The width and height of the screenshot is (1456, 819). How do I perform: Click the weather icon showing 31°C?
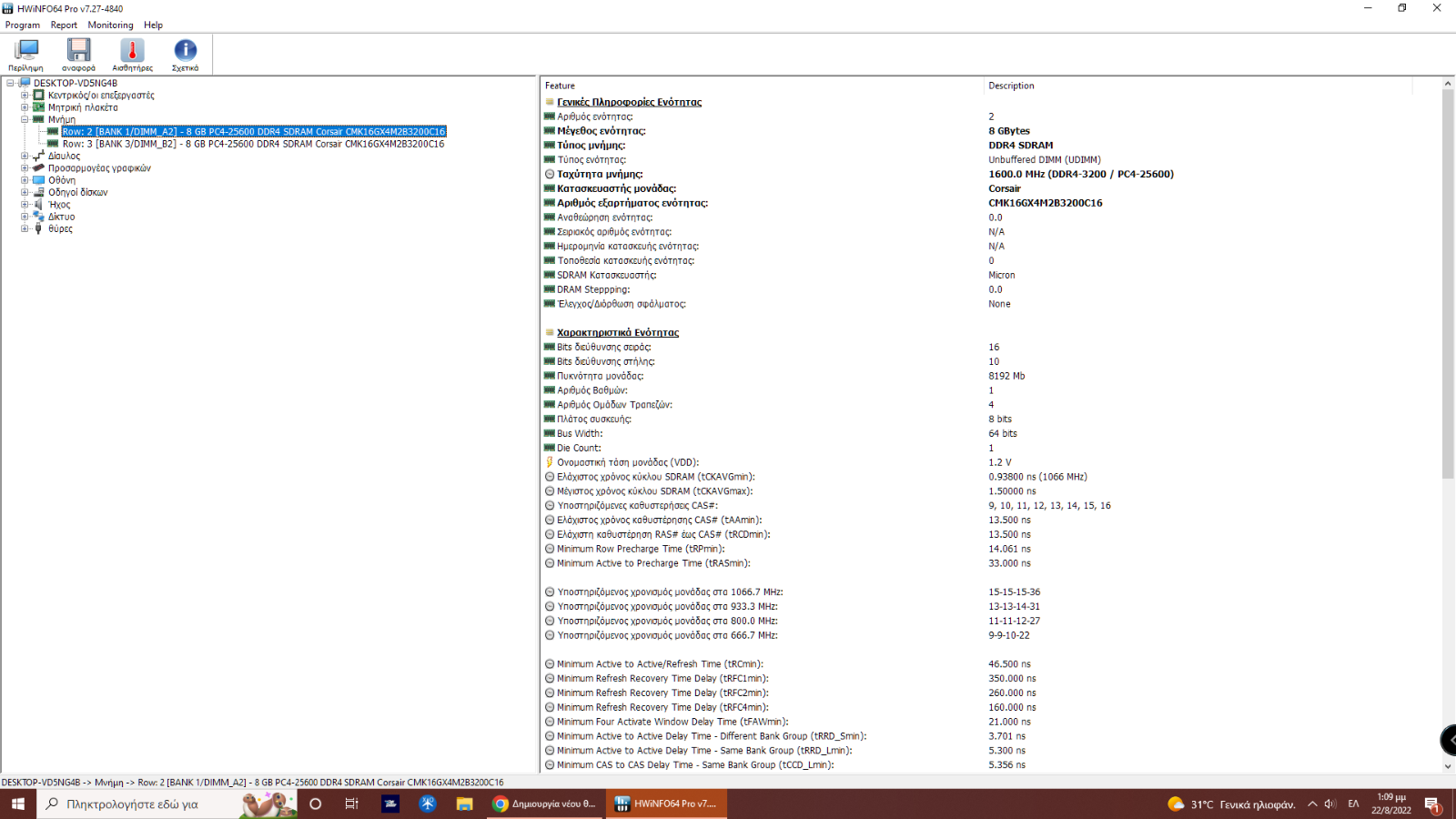pos(1177,804)
